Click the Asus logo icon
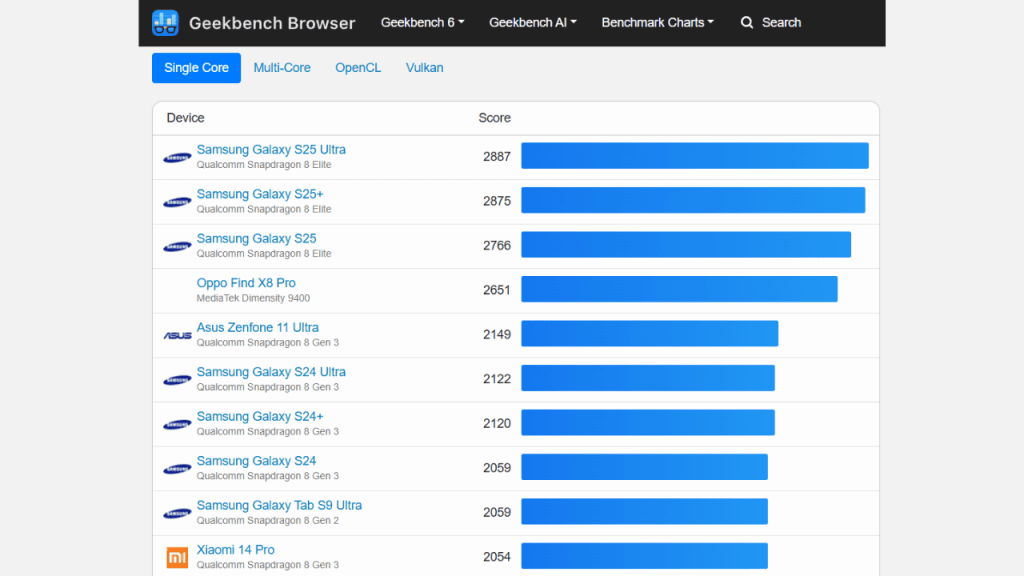The height and width of the screenshot is (576, 1024). (x=177, y=335)
